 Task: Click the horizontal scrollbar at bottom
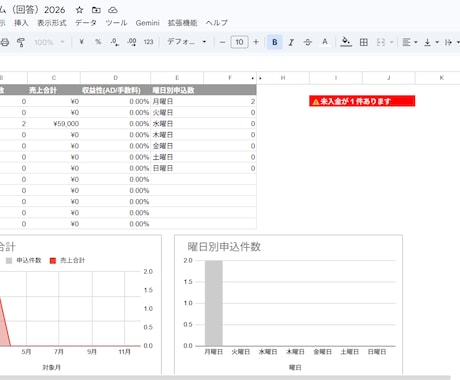pos(225,378)
